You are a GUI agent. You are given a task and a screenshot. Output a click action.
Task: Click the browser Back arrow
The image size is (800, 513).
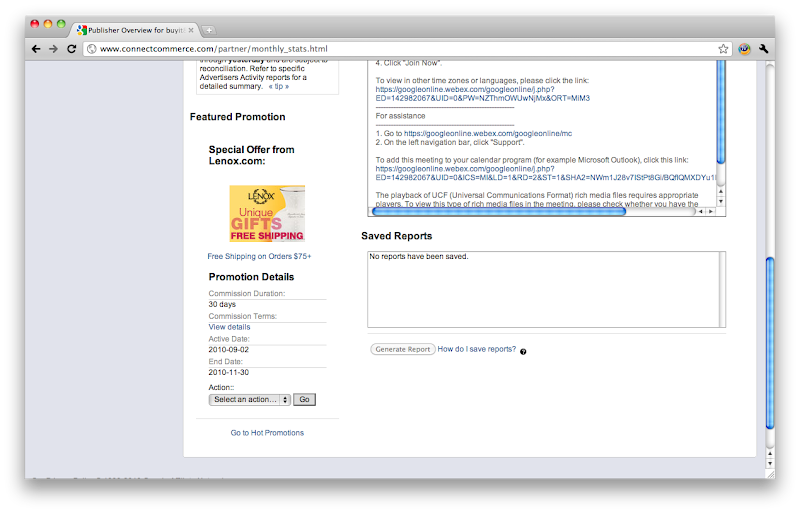point(36,49)
